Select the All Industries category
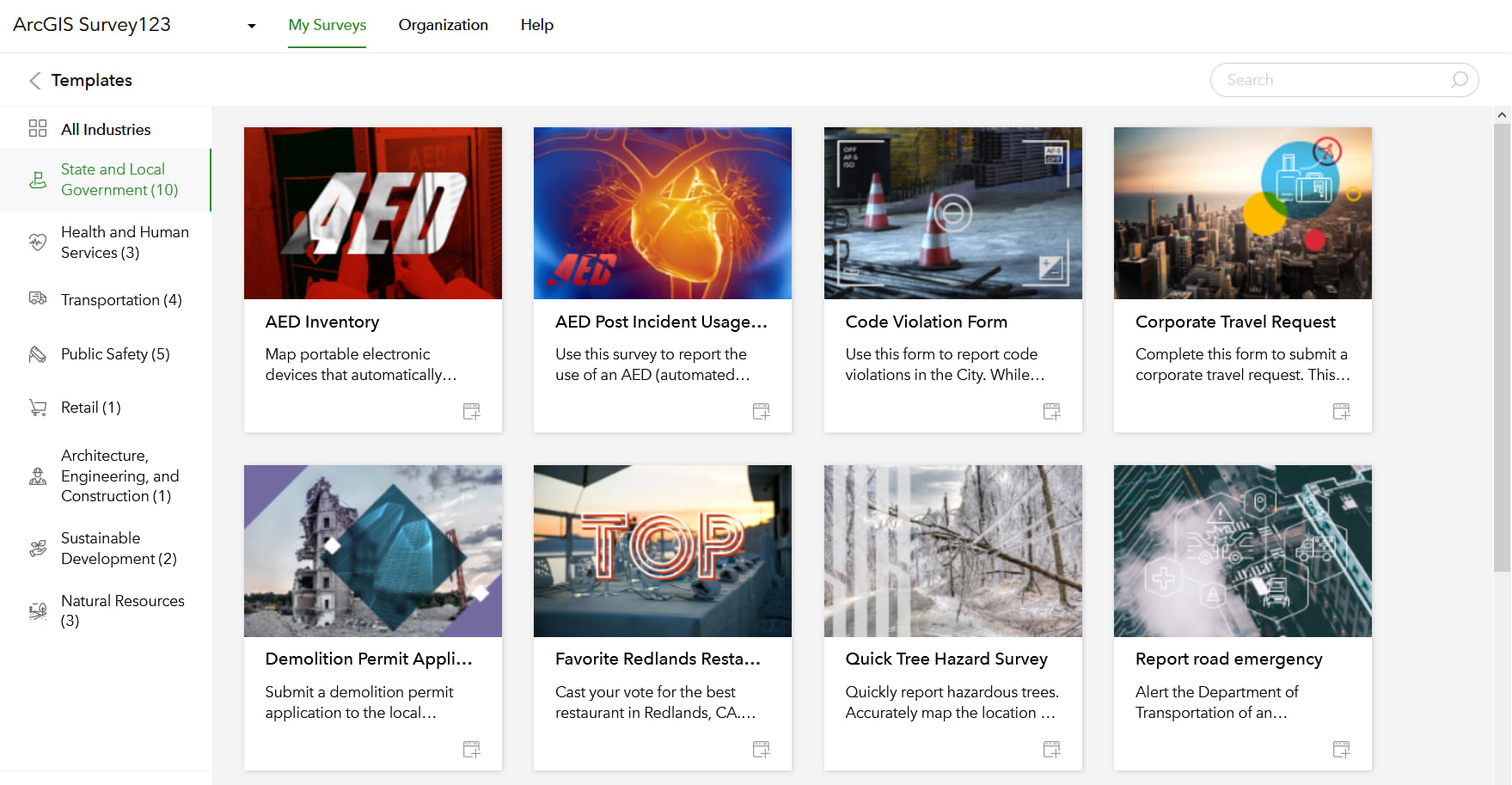This screenshot has height=785, width=1512. 105,128
